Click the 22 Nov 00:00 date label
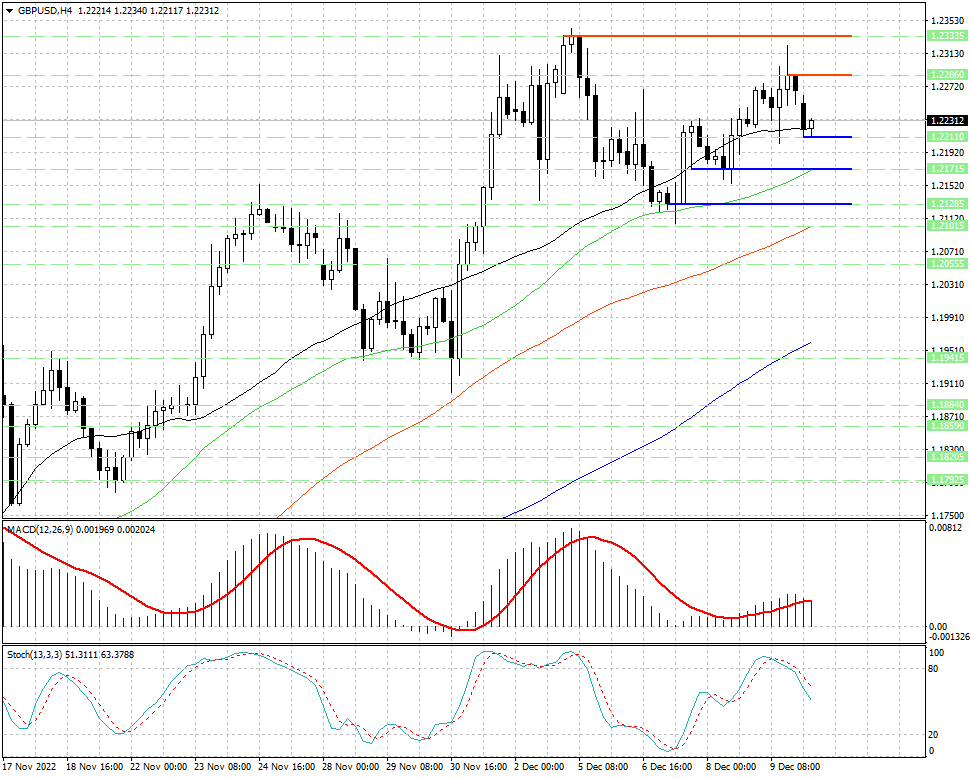This screenshot has height=778, width=971. click(159, 767)
